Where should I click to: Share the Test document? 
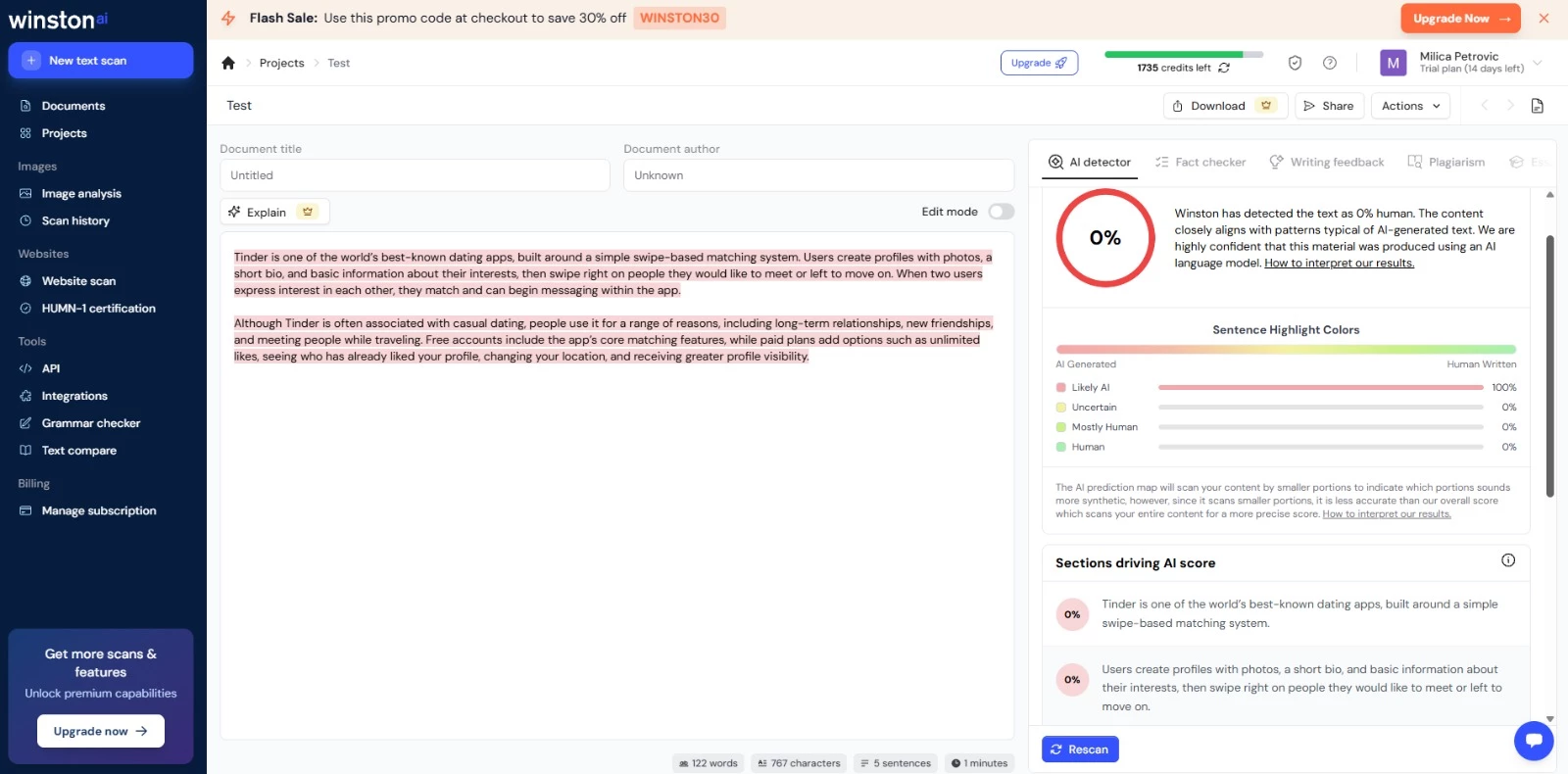(1329, 106)
